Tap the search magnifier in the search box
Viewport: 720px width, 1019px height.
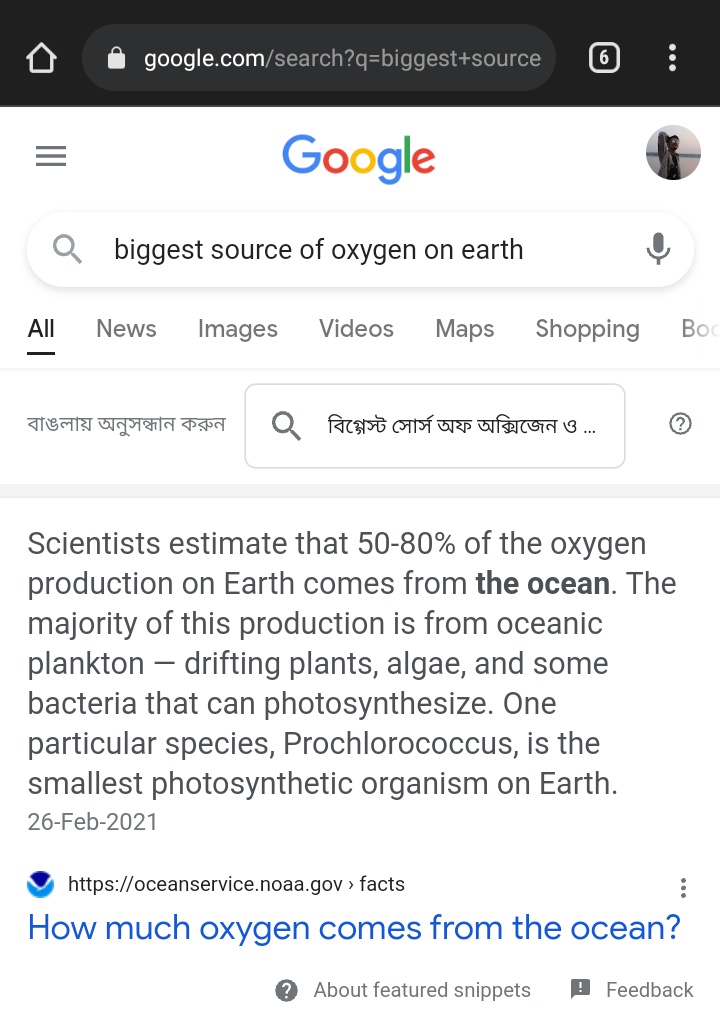67,249
